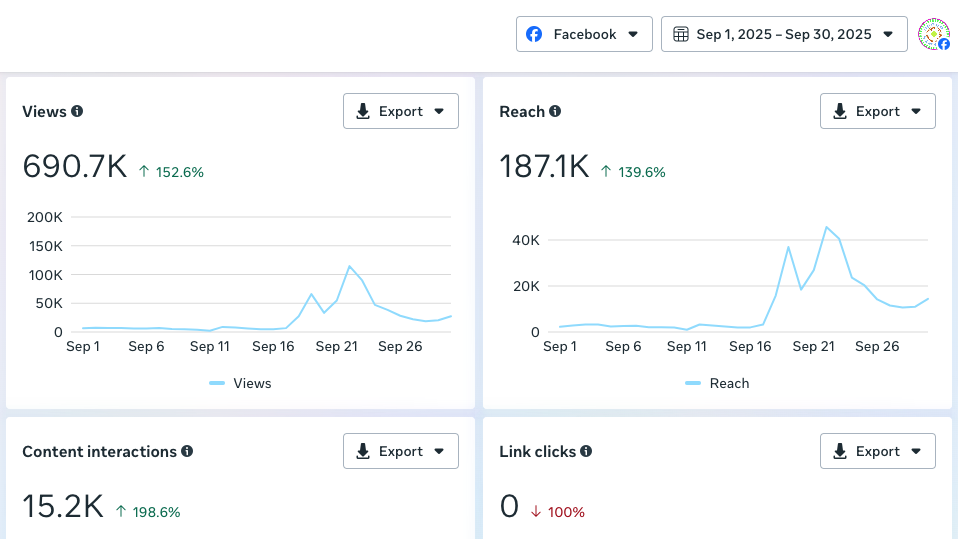Screen dimensions: 958x539
Task: Click the Reach chart peak near Sep 21
Action: click(826, 228)
